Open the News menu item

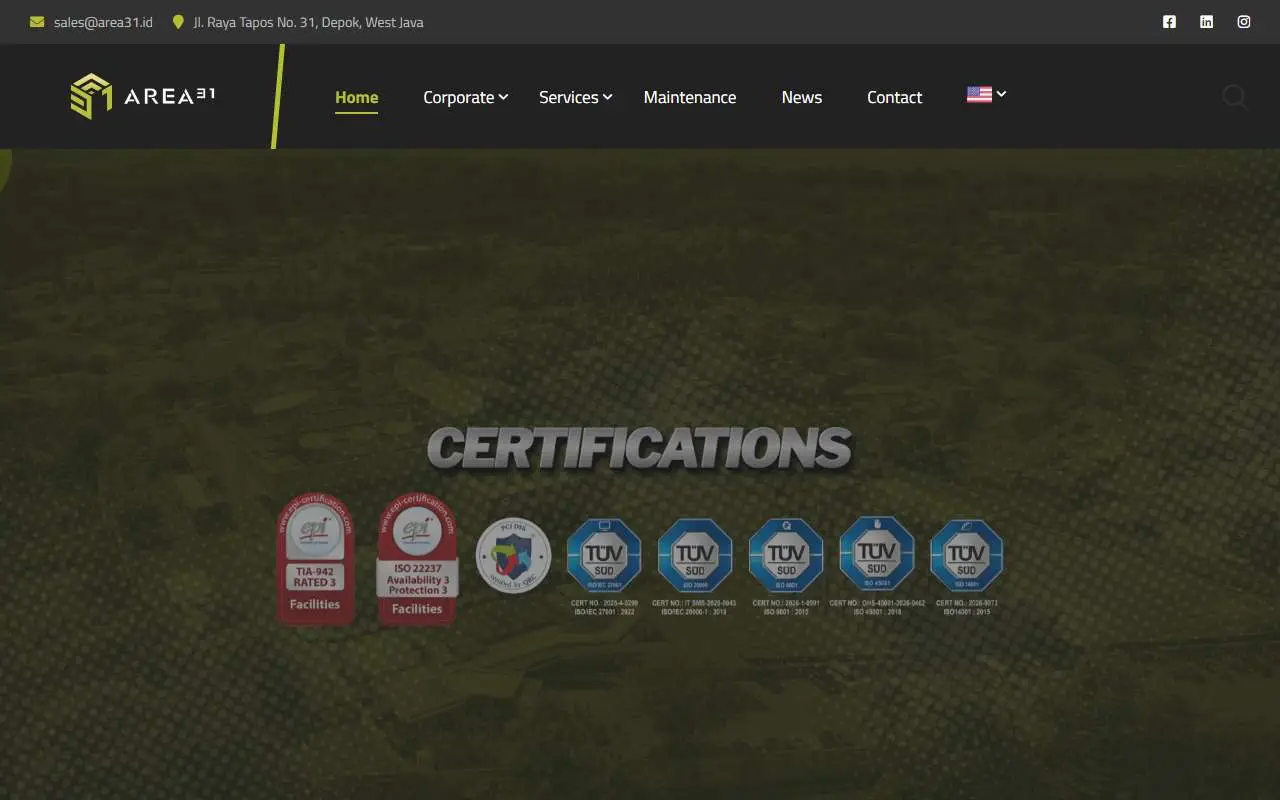click(802, 97)
